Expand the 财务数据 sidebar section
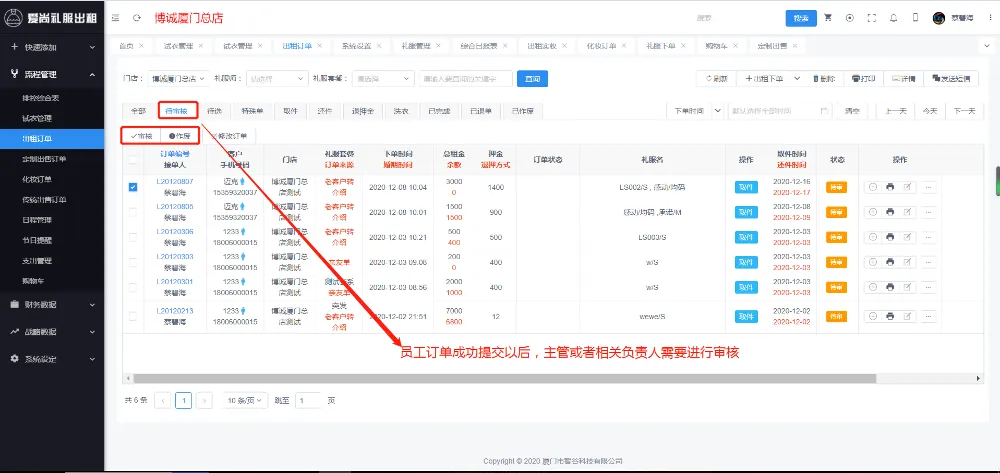Image resolution: width=1000 pixels, height=473 pixels. point(52,304)
